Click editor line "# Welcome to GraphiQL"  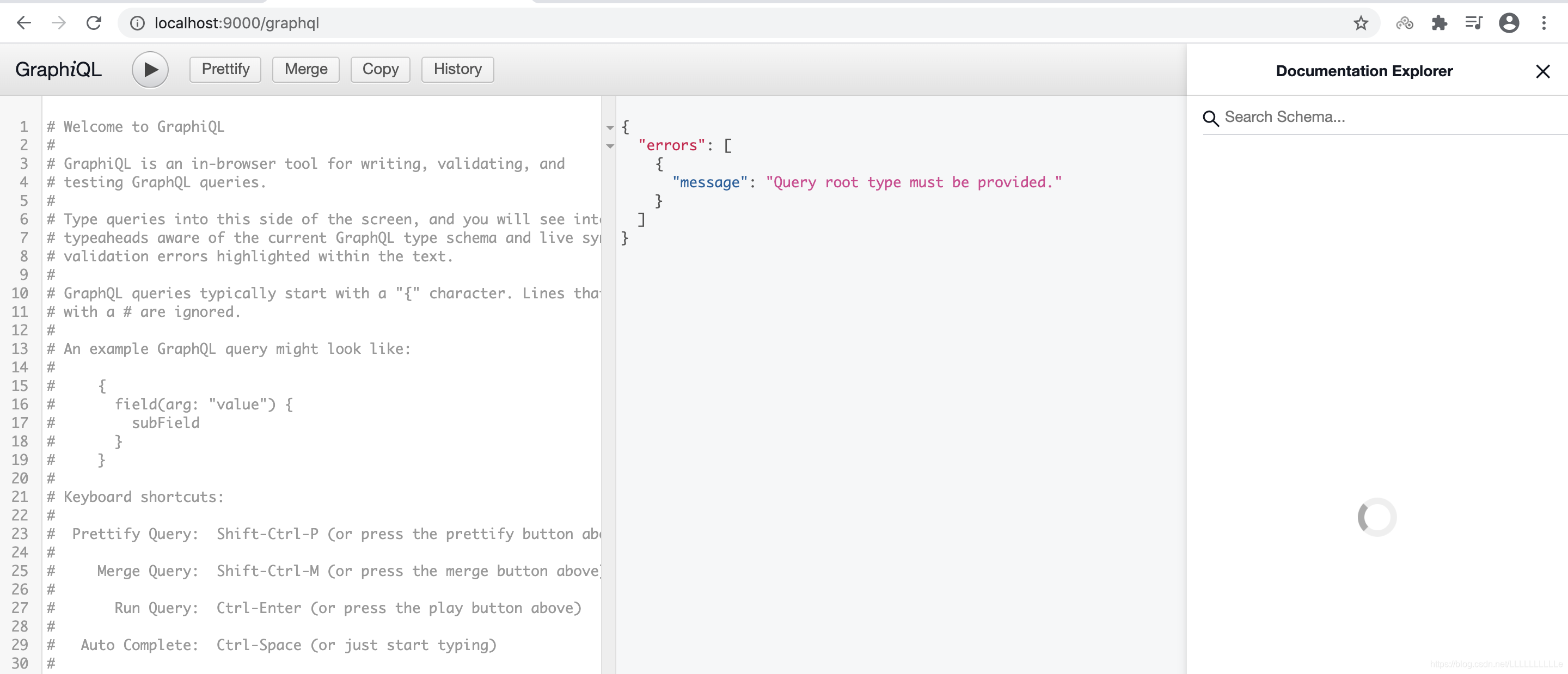(136, 127)
